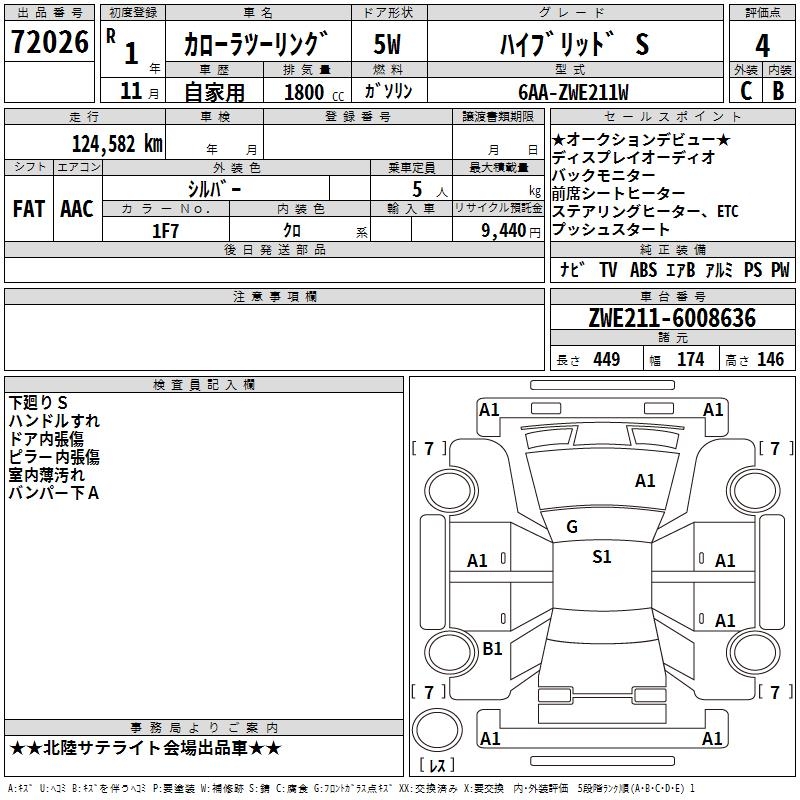Viewport: 800px width, 800px height.
Task: Select the inspector note 下廻りS
Action: [x=38, y=403]
